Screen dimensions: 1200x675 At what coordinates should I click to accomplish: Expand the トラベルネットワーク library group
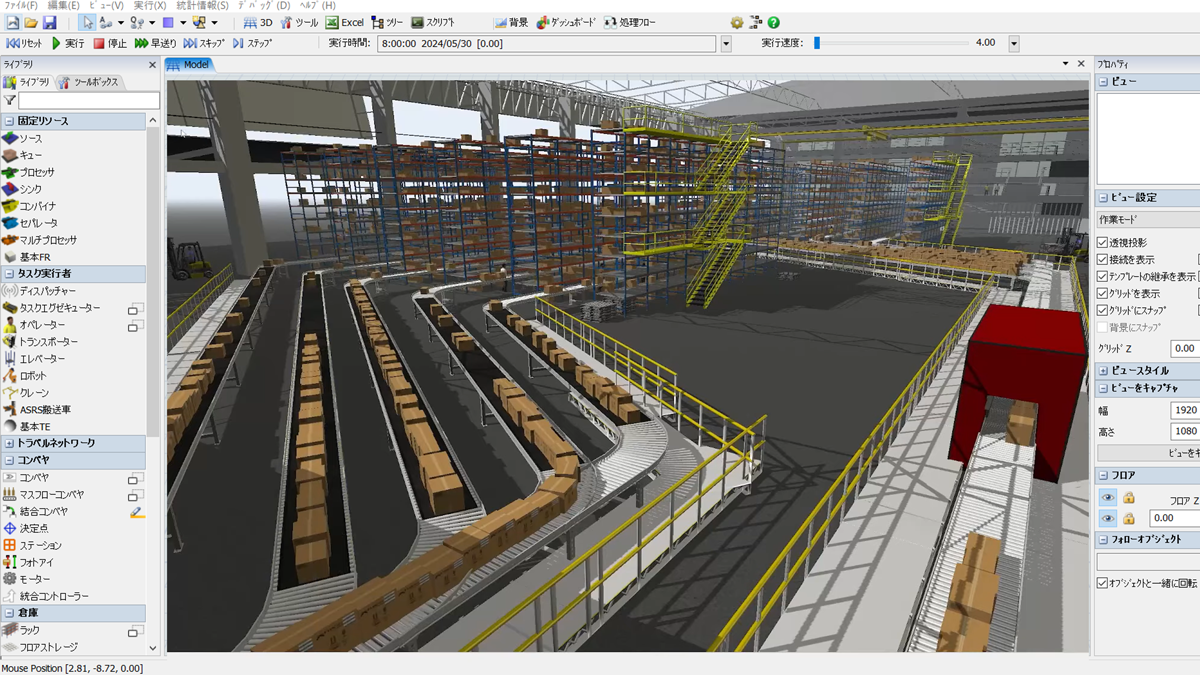pyautogui.click(x=9, y=443)
